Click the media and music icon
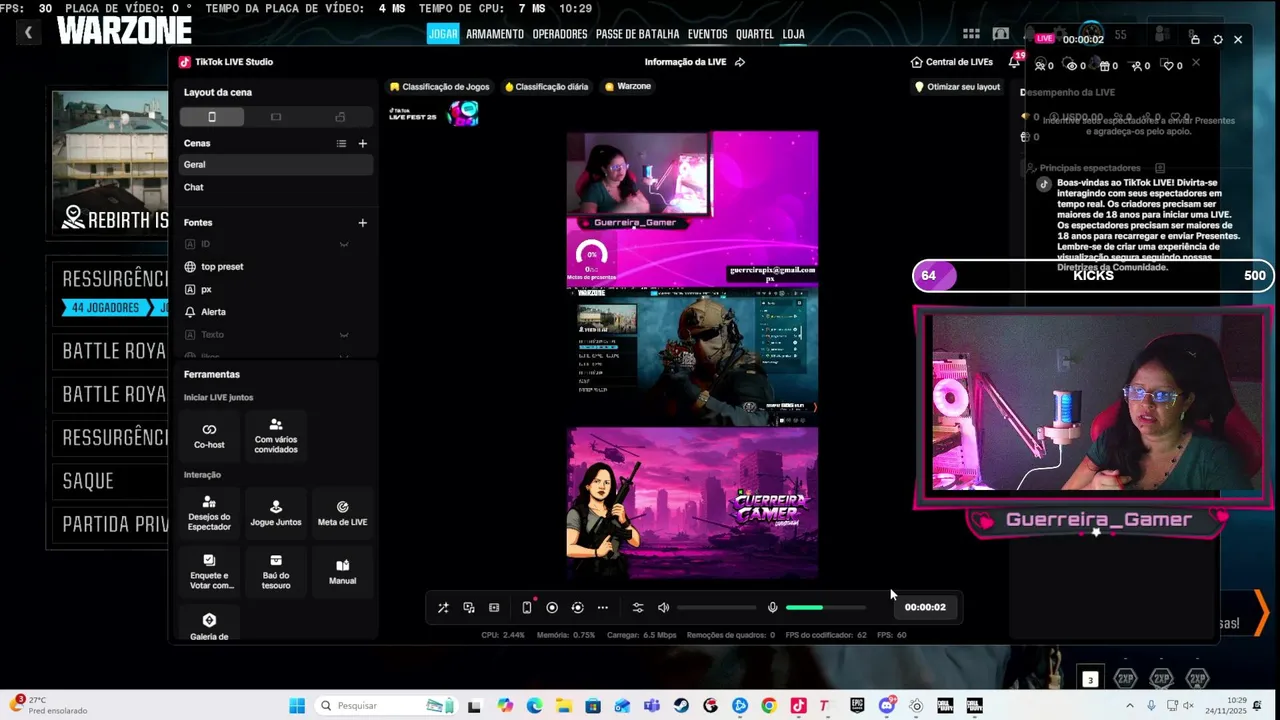Image resolution: width=1280 pixels, height=720 pixels. point(468,608)
